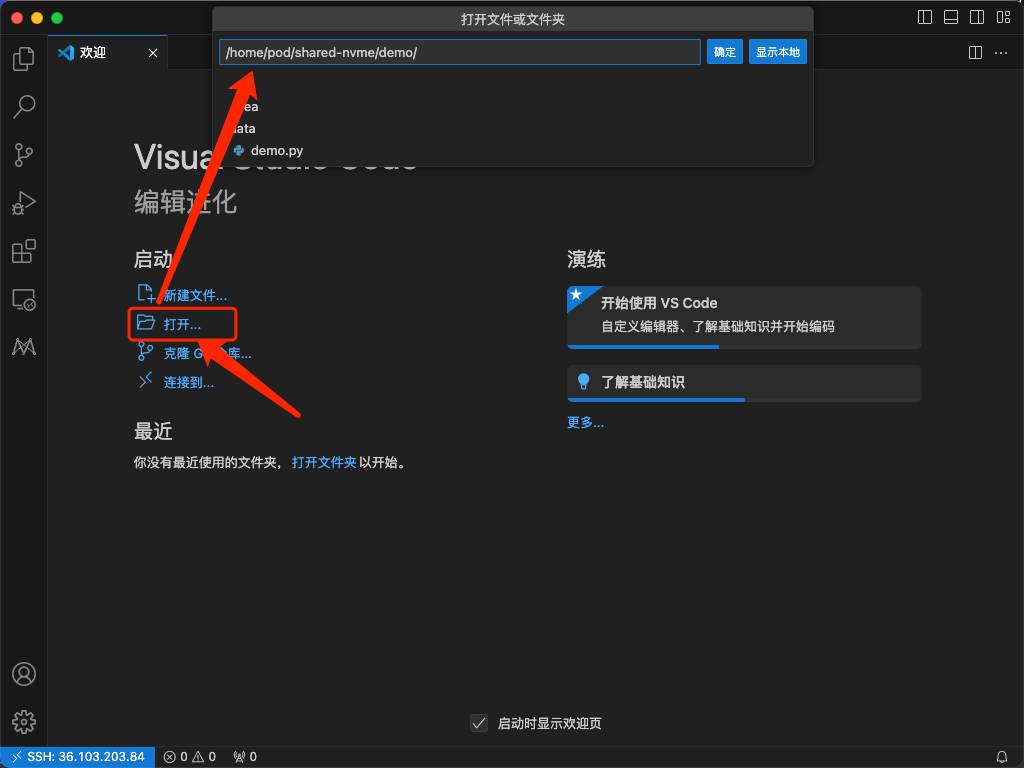Click the lightbulb icon on 了解基础知识 card
Screen dimensions: 1024x768
[583, 382]
